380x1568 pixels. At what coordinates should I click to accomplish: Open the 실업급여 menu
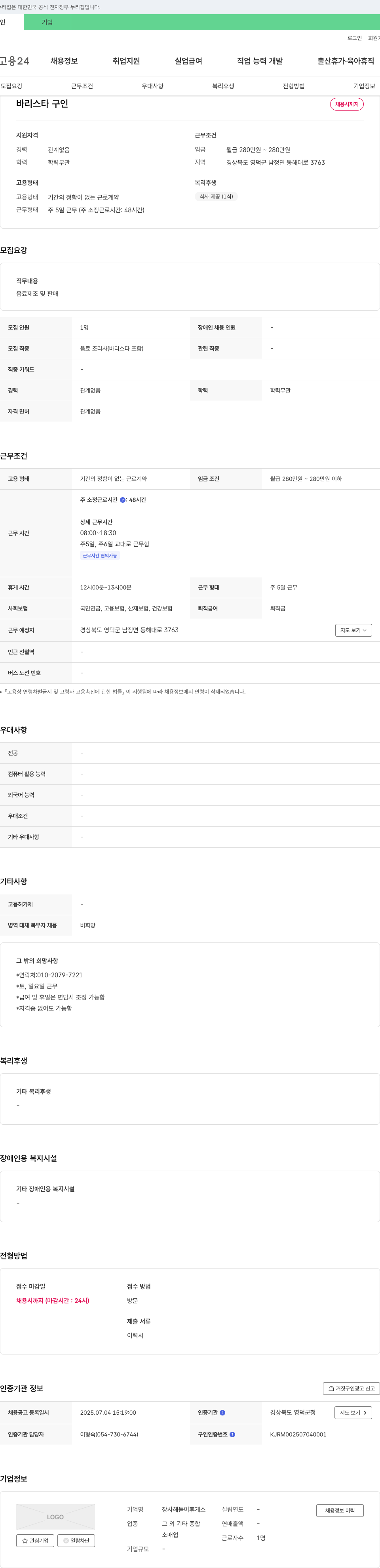tap(188, 61)
